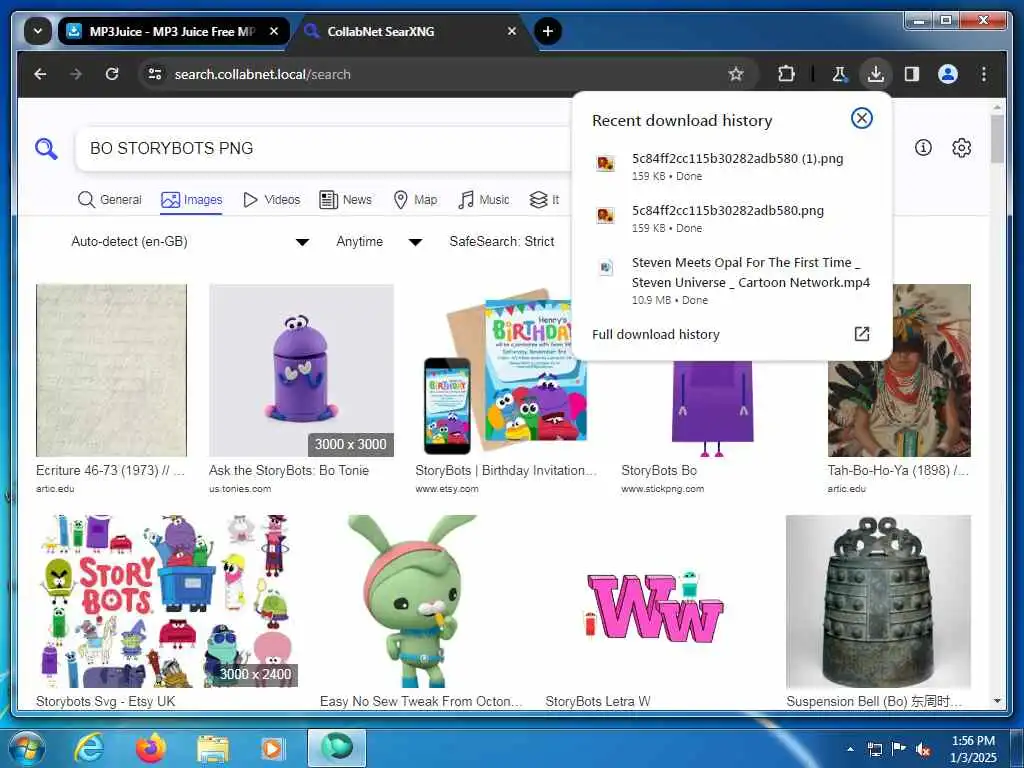Open the profile avatar menu

click(x=948, y=74)
